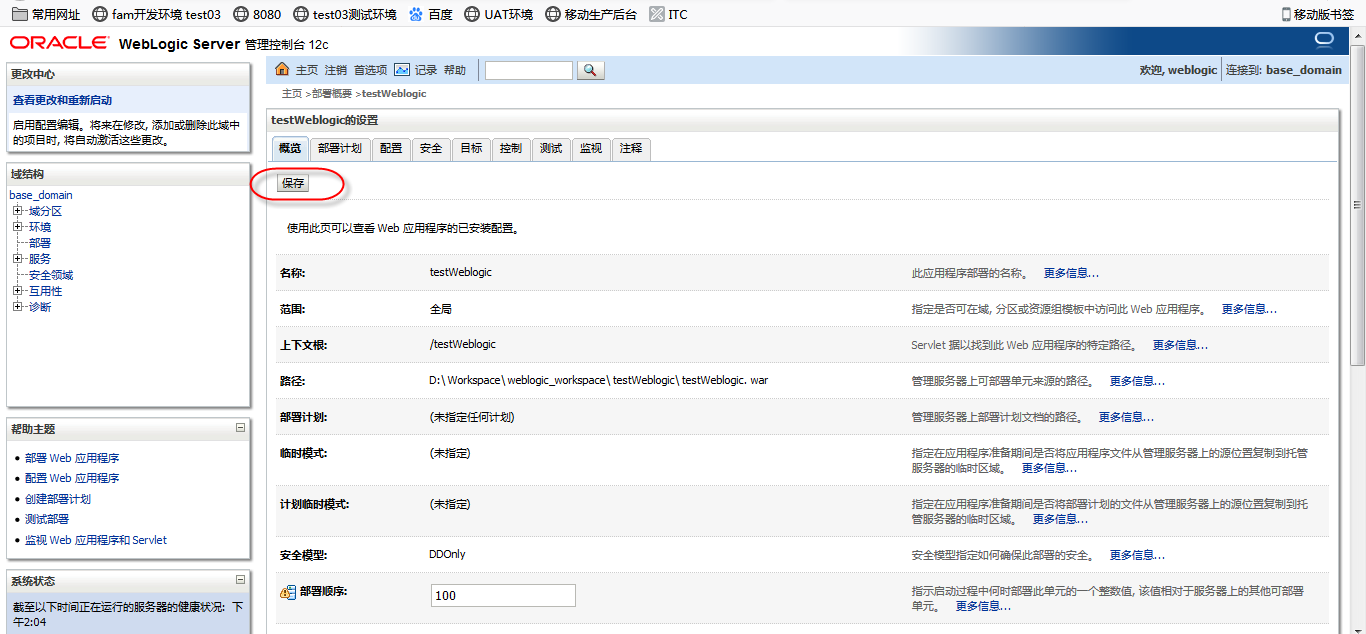Click 部署概要 in the breadcrumb
Image resolution: width=1366 pixels, height=634 pixels.
coord(331,93)
